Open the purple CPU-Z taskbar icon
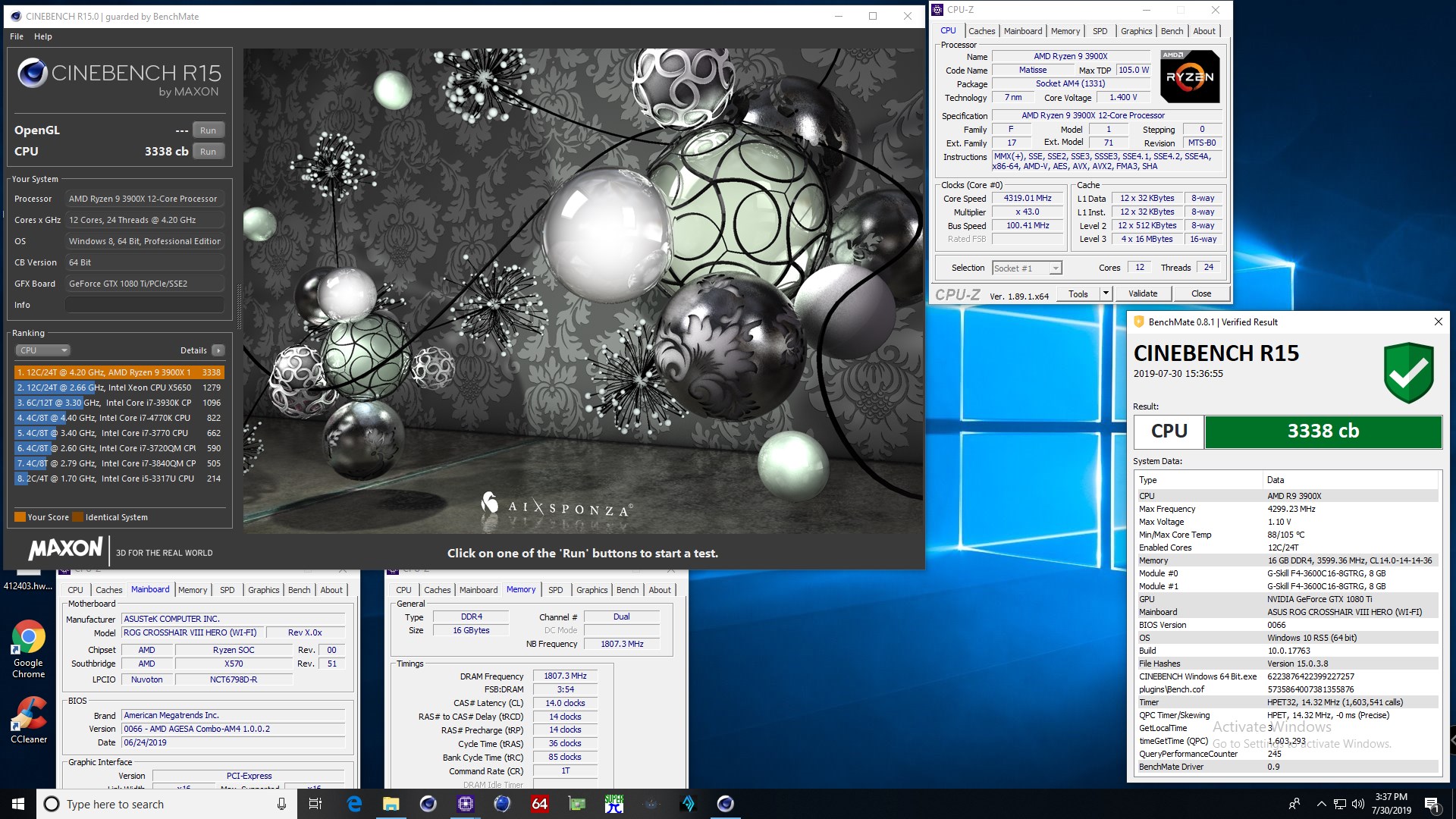 [x=465, y=804]
